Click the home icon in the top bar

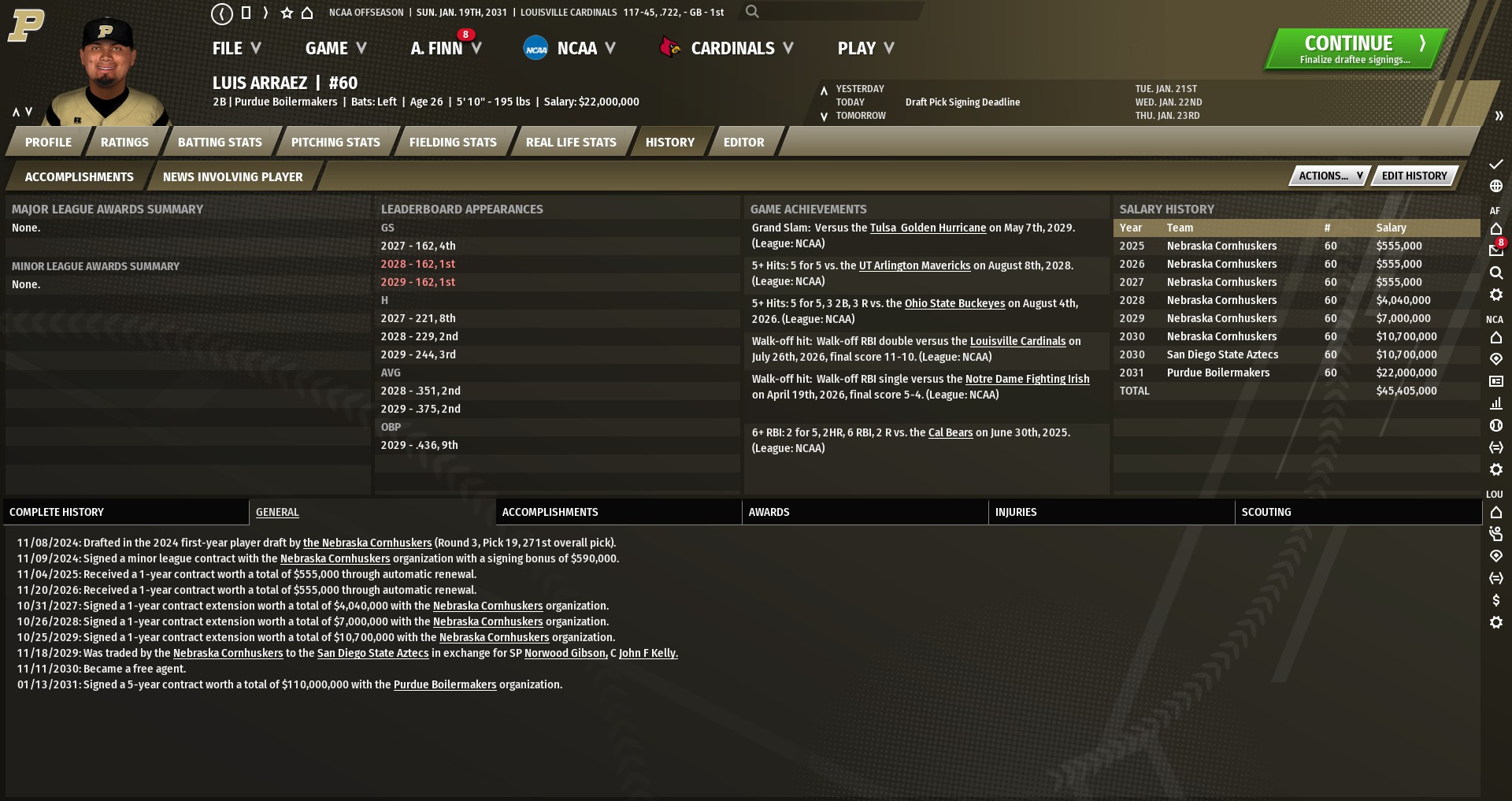pos(307,13)
